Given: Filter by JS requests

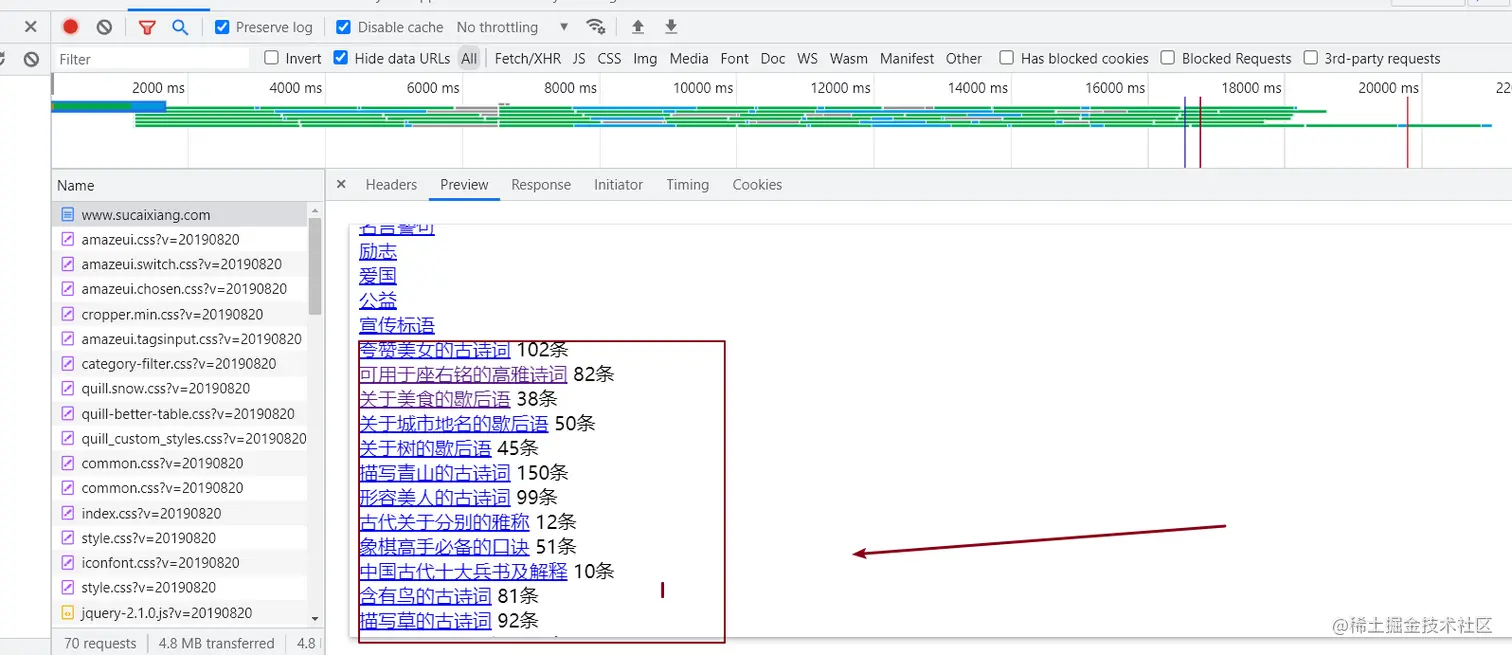Looking at the screenshot, I should (x=579, y=59).
